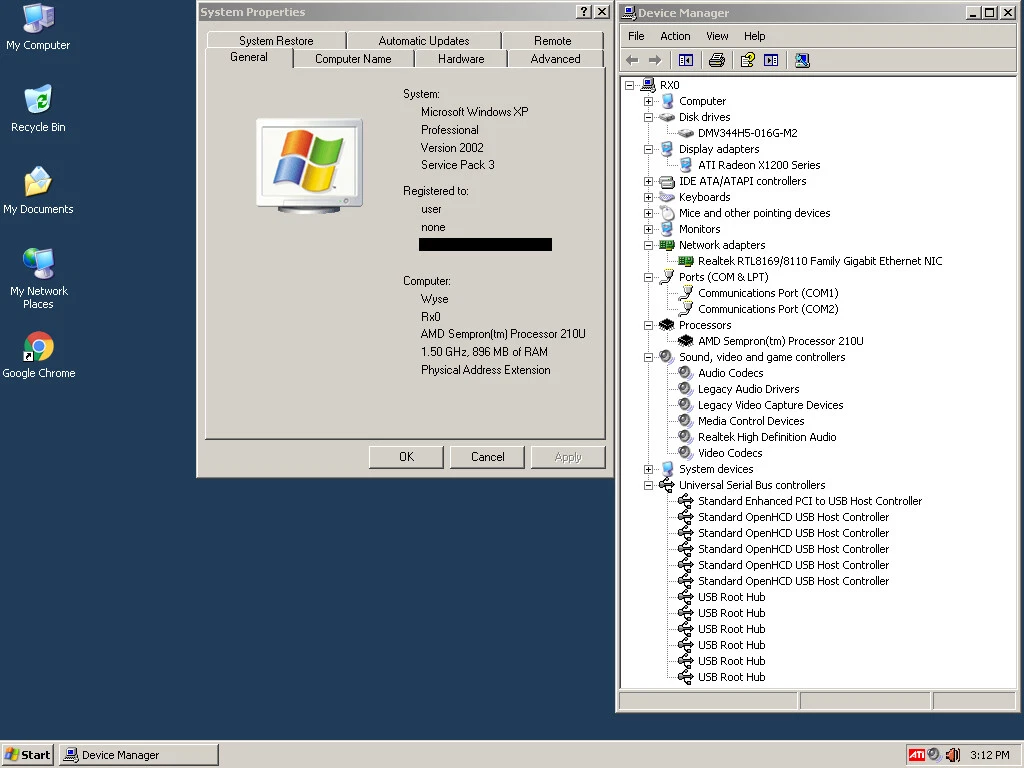This screenshot has width=1024, height=768.
Task: Click Scan for hardware changes toolbar icon
Action: 802,60
